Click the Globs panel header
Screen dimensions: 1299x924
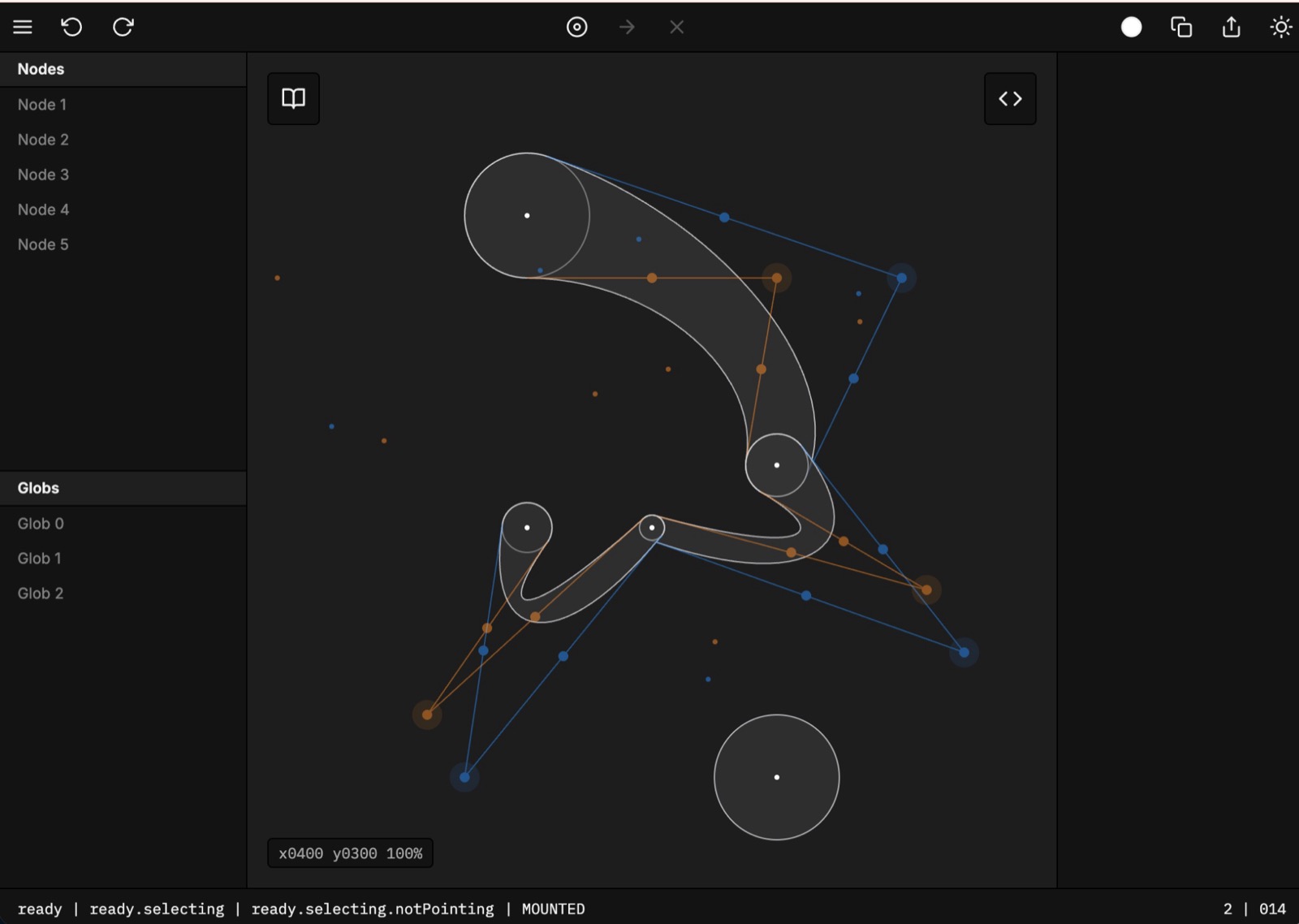pyautogui.click(x=123, y=488)
